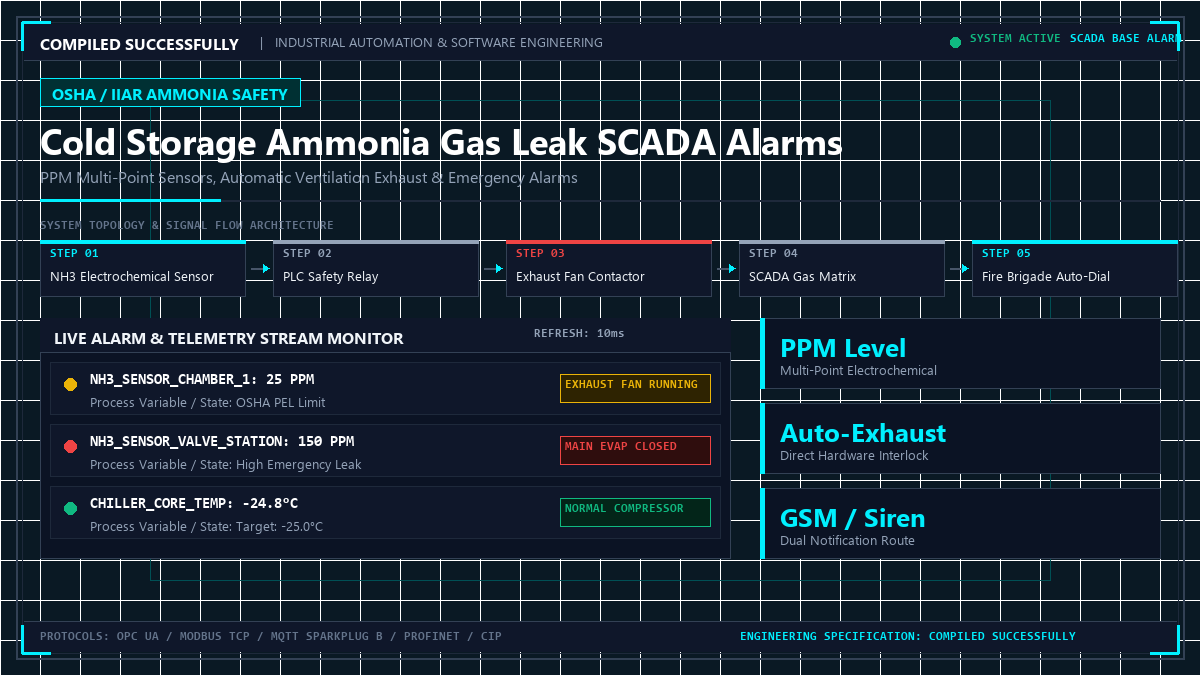Click the System Topology & Signal Flow heading
1200x675 pixels.
[x=187, y=225]
